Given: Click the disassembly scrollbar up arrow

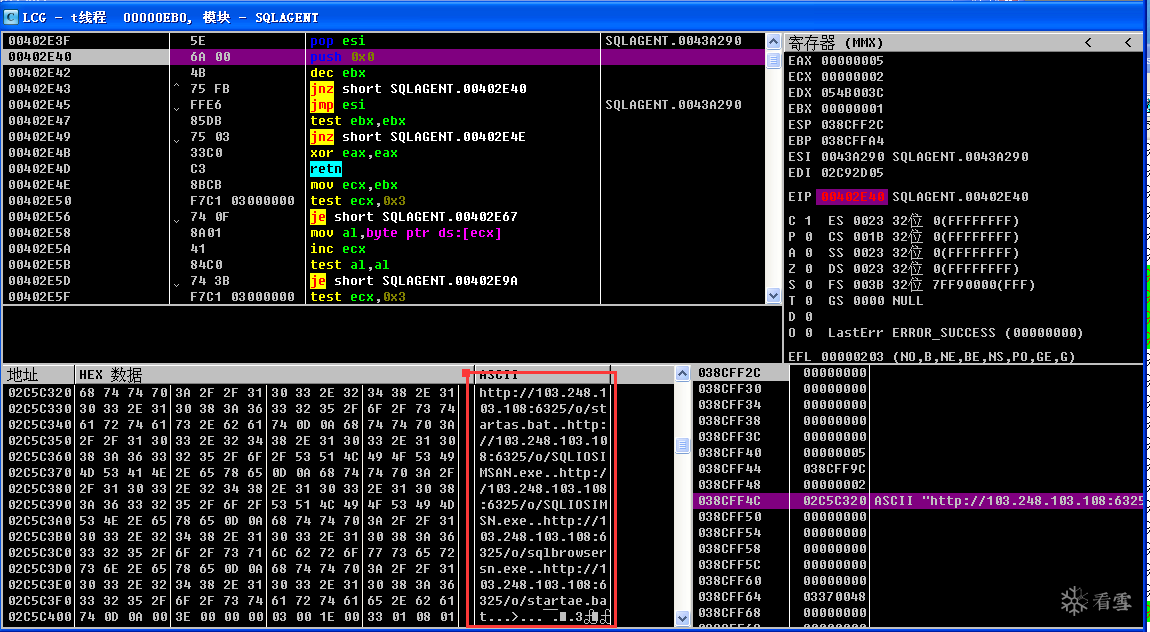Looking at the screenshot, I should coord(773,41).
